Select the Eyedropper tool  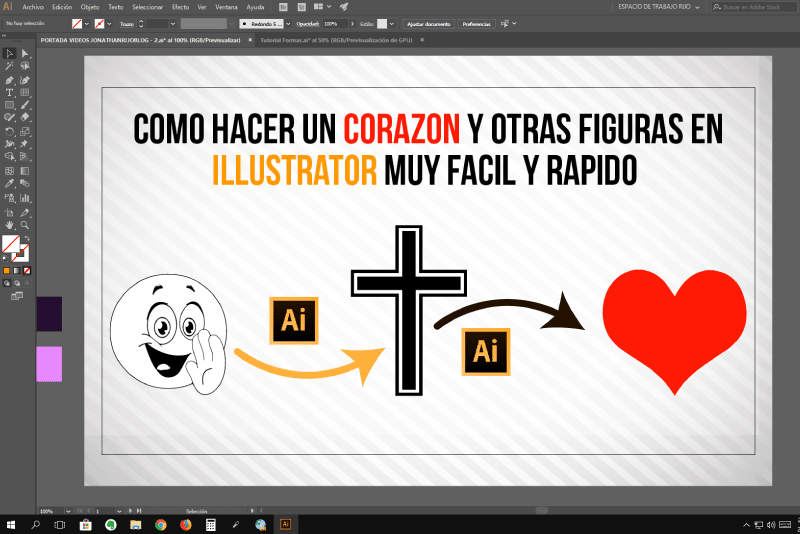(x=9, y=183)
